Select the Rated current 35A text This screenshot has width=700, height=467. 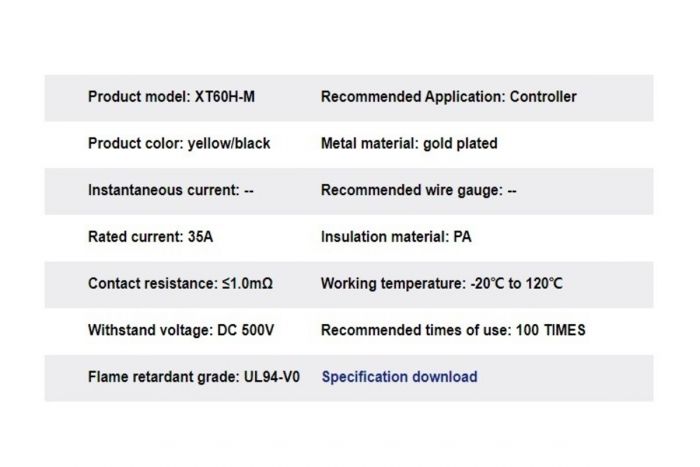pos(150,237)
